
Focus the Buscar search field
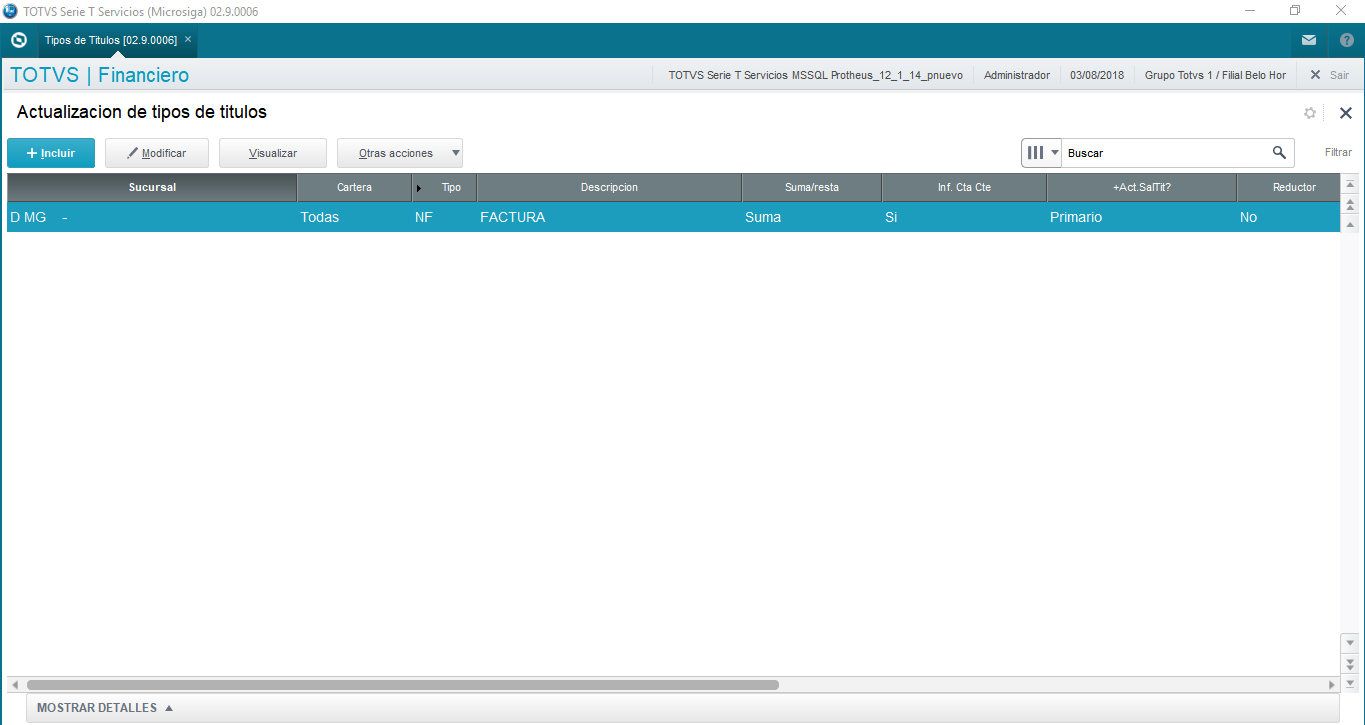1165,153
